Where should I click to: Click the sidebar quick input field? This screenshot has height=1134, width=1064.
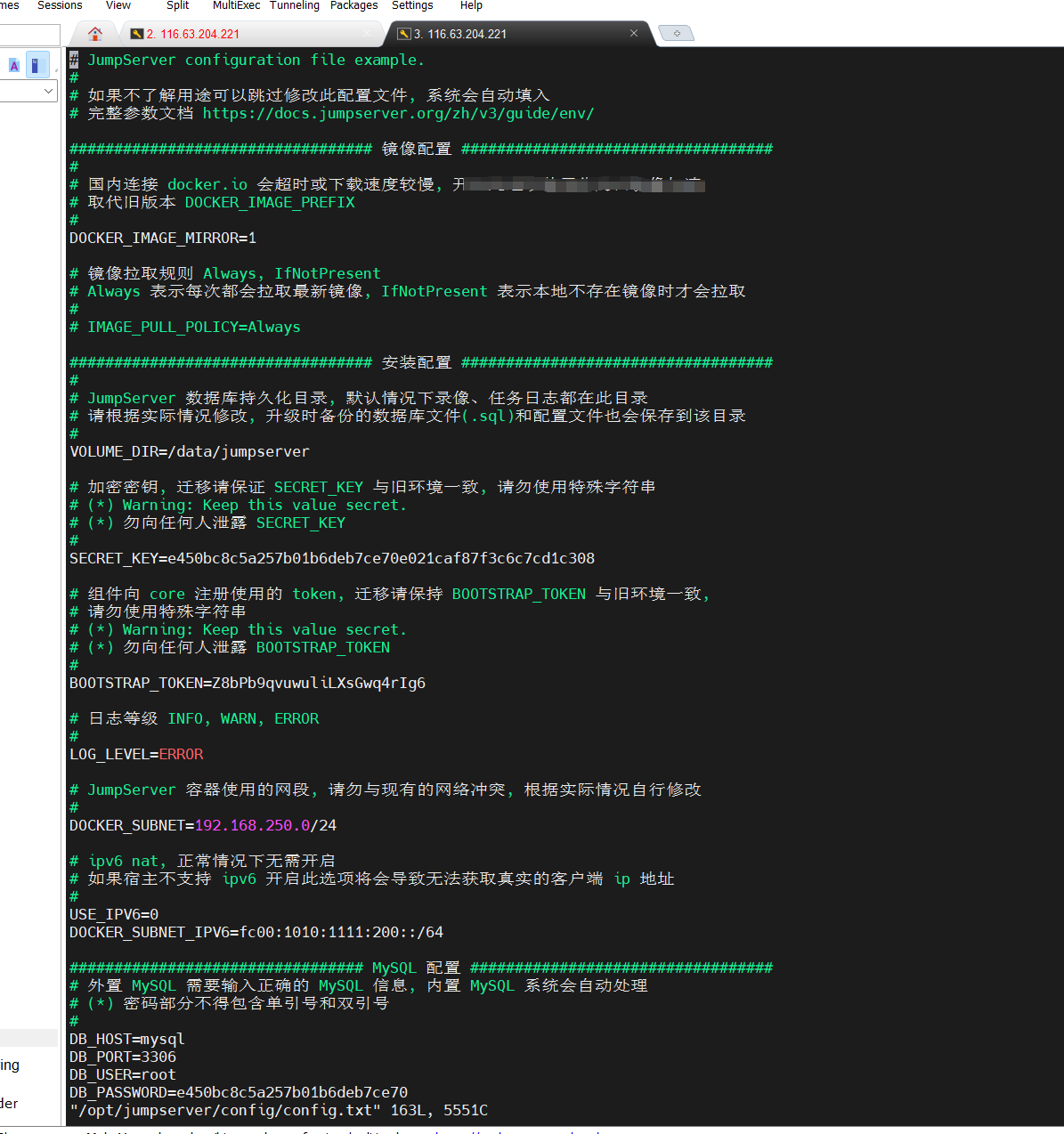pos(29,35)
